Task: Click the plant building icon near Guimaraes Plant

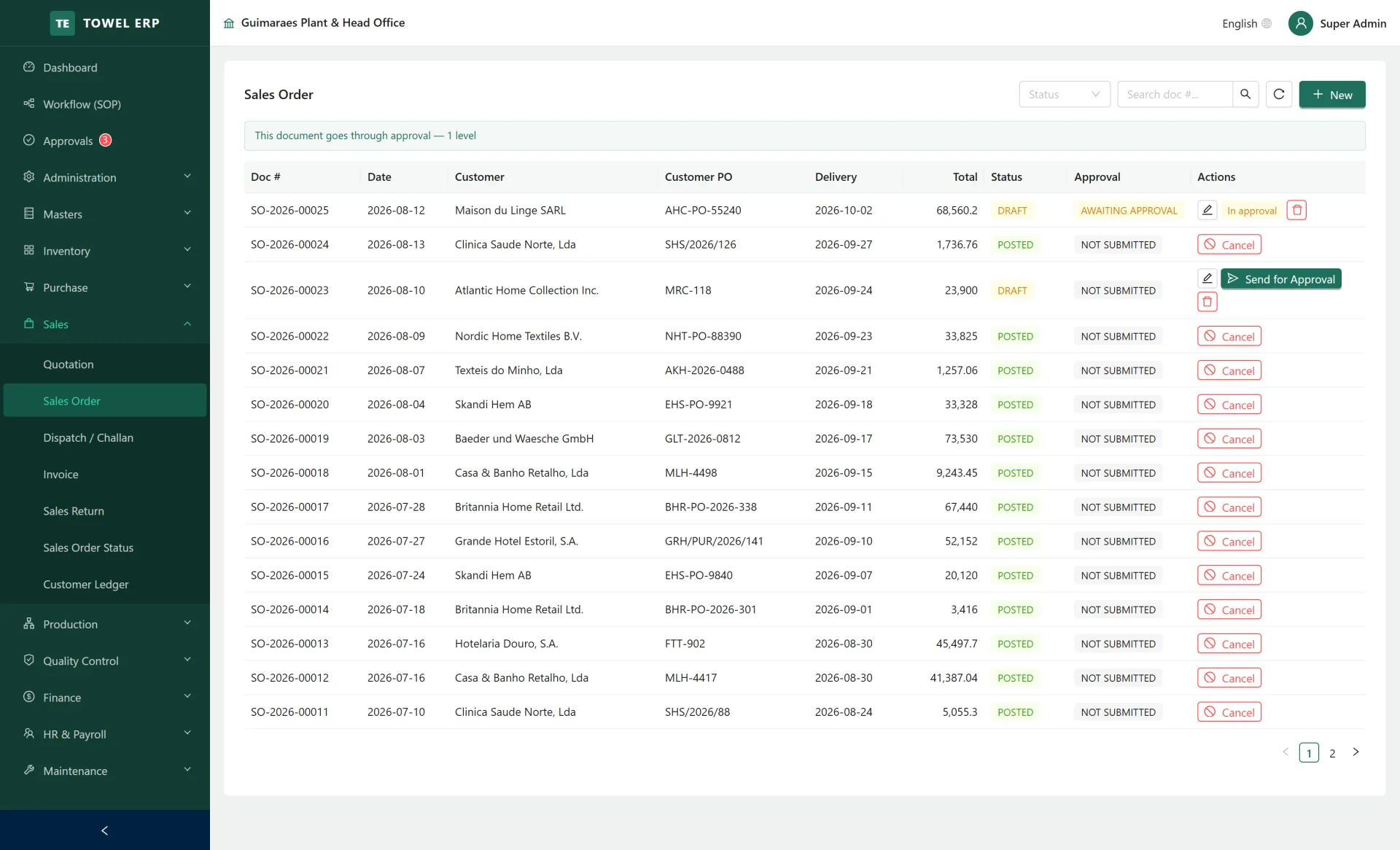Action: (229, 23)
